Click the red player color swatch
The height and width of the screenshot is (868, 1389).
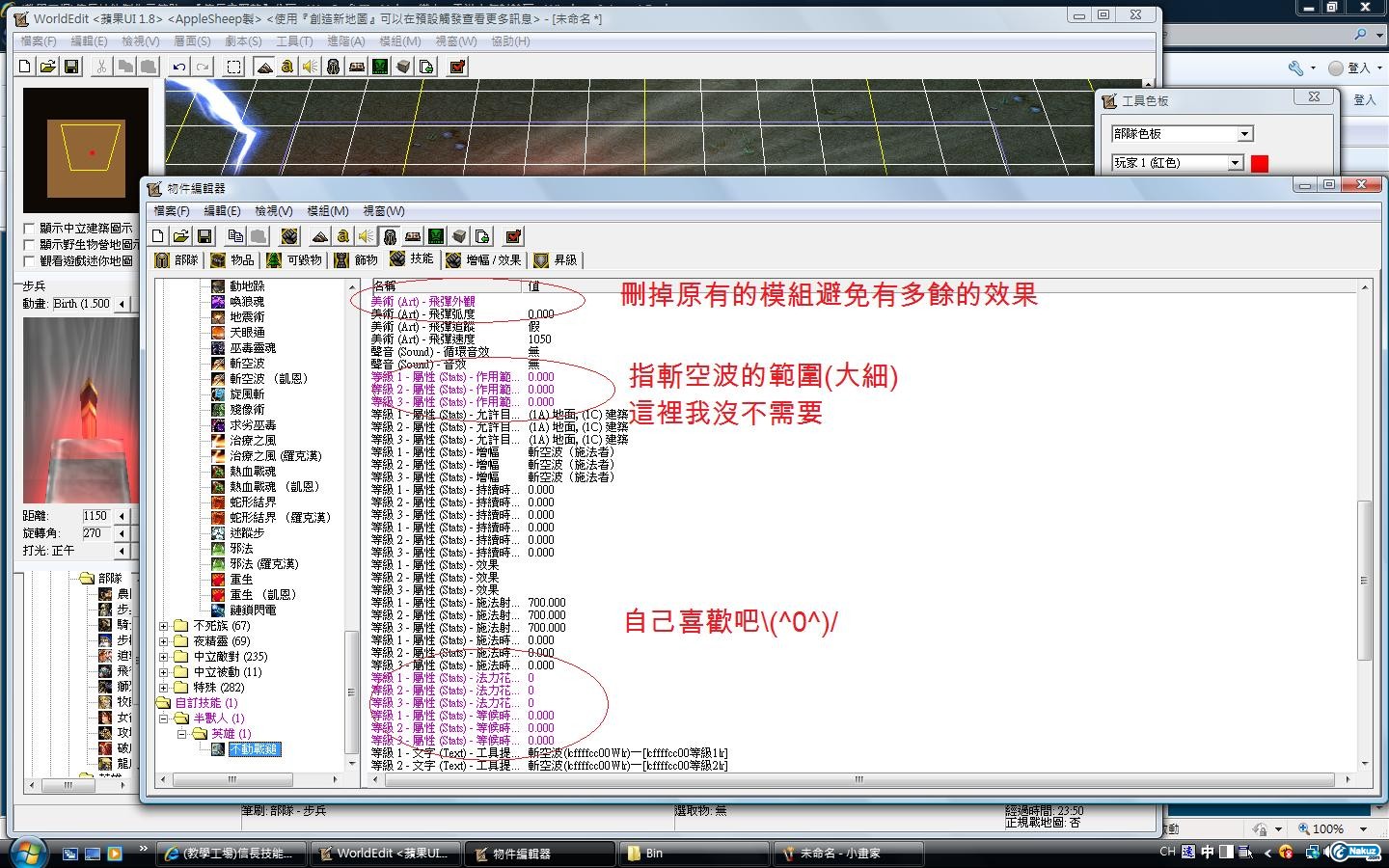pos(1260,163)
